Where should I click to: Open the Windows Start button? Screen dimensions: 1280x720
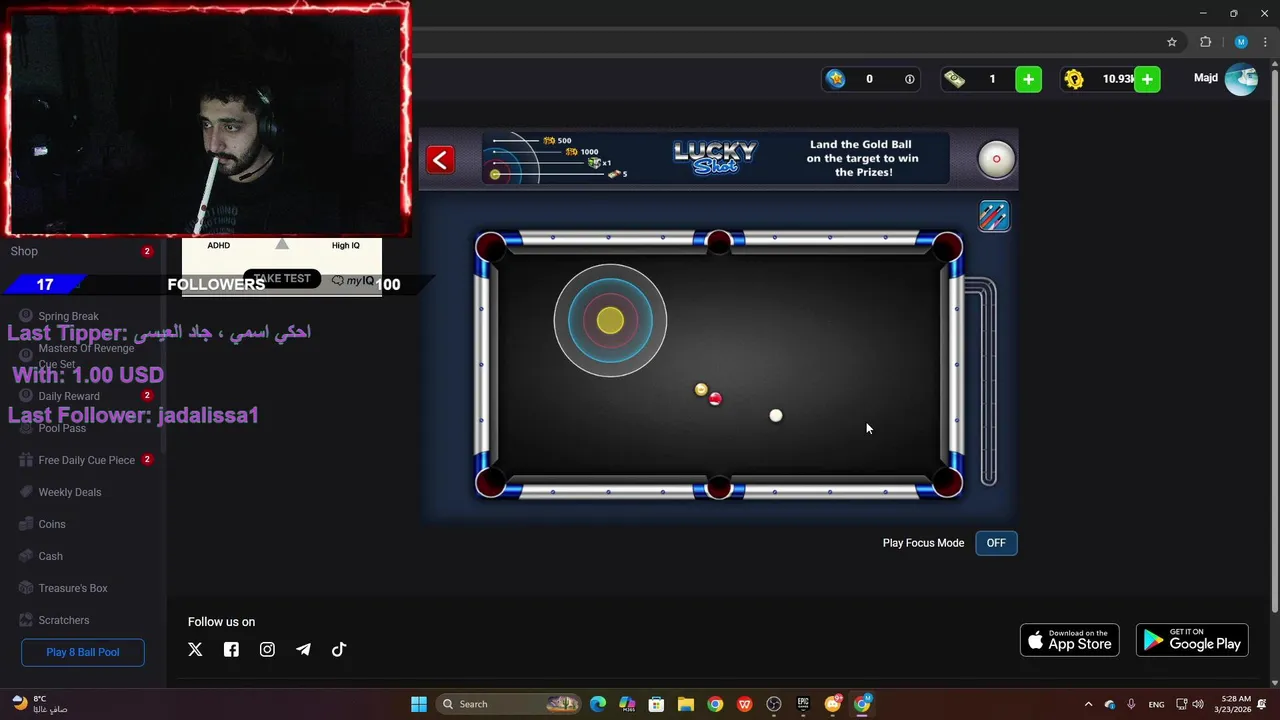click(x=419, y=704)
